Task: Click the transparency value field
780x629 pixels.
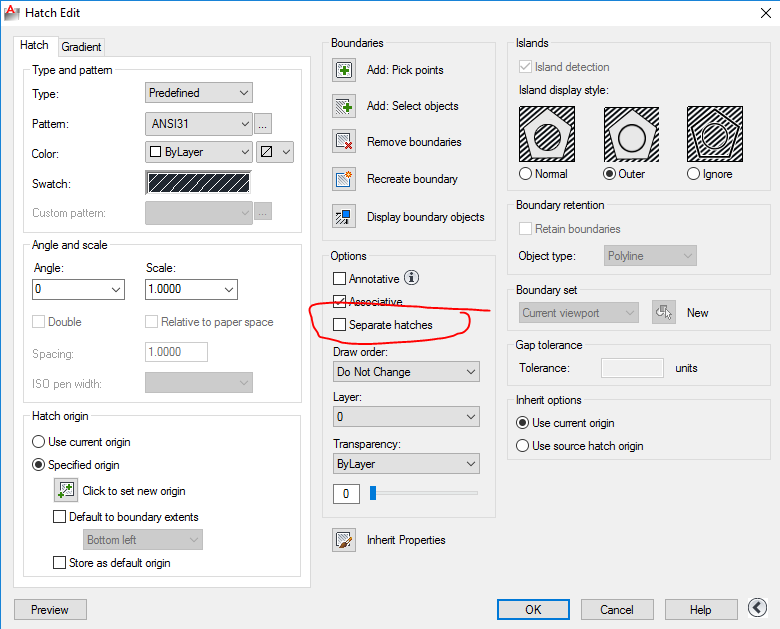Action: (x=346, y=494)
